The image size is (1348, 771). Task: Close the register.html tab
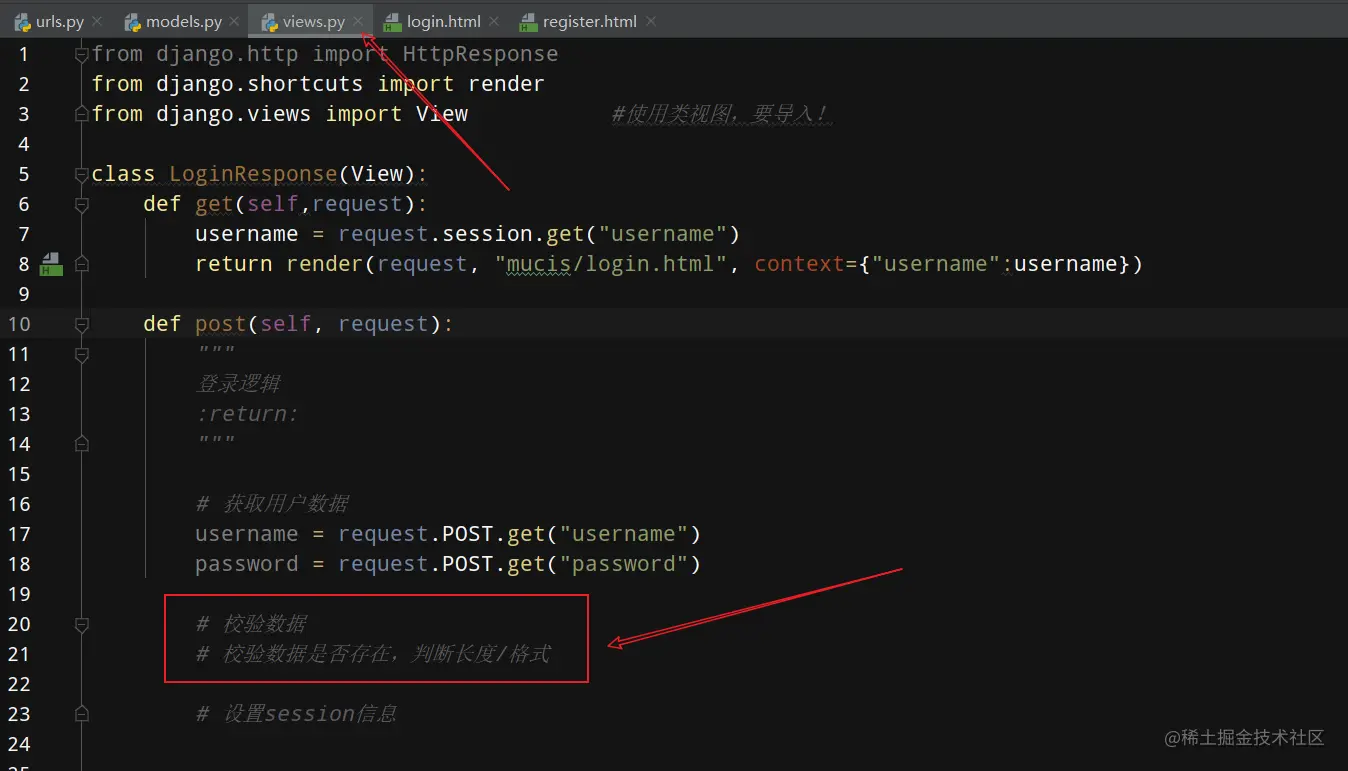(651, 21)
